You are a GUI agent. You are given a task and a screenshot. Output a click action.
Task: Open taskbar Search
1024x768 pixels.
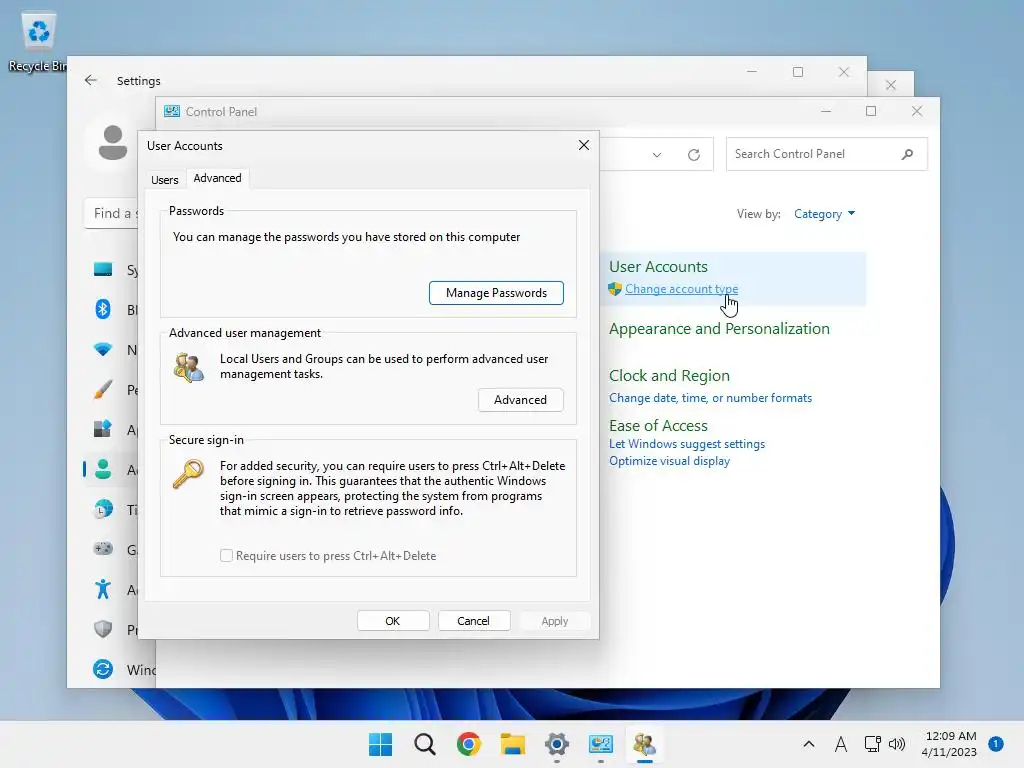pos(424,744)
